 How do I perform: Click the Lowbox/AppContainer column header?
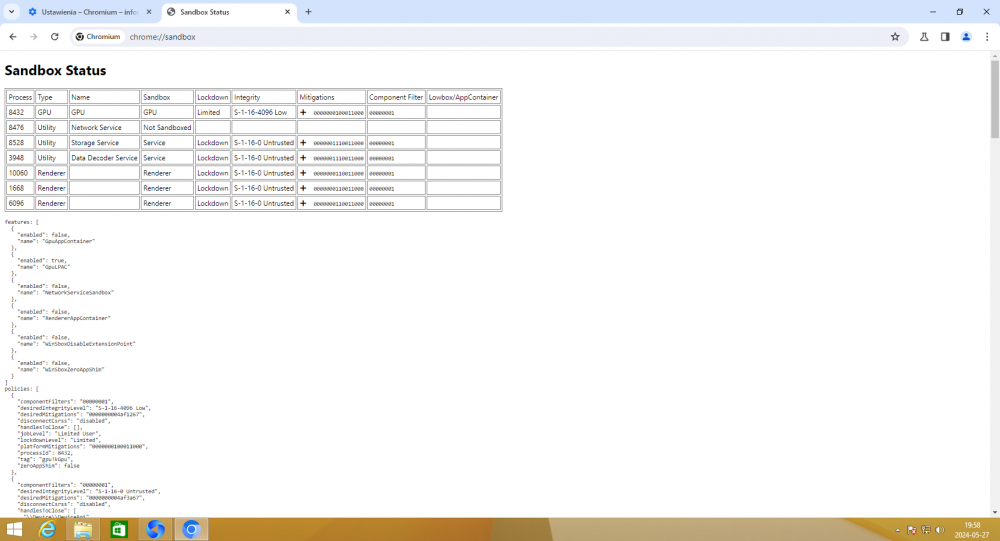pos(464,97)
